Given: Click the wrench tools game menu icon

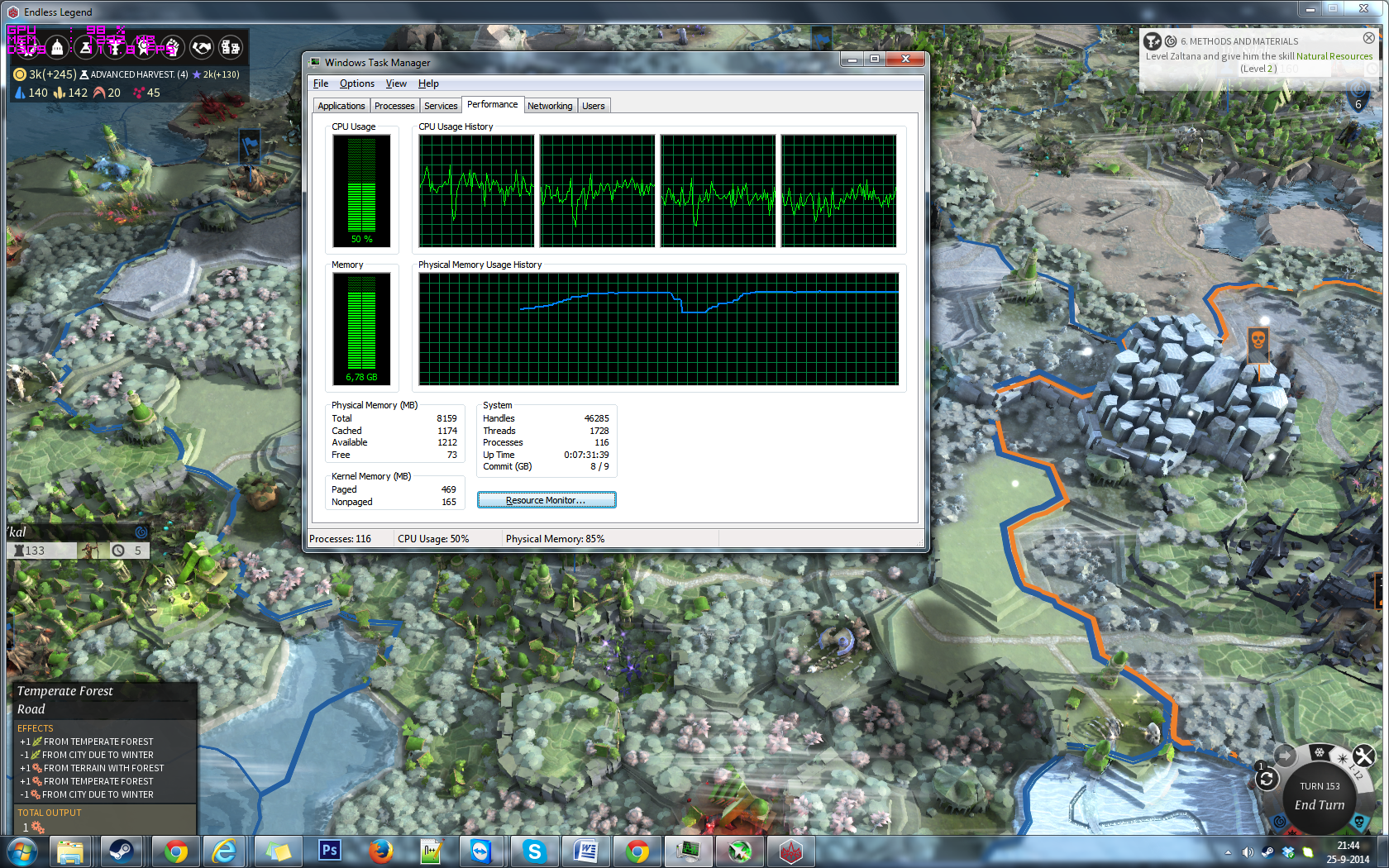Looking at the screenshot, I should (x=1364, y=756).
